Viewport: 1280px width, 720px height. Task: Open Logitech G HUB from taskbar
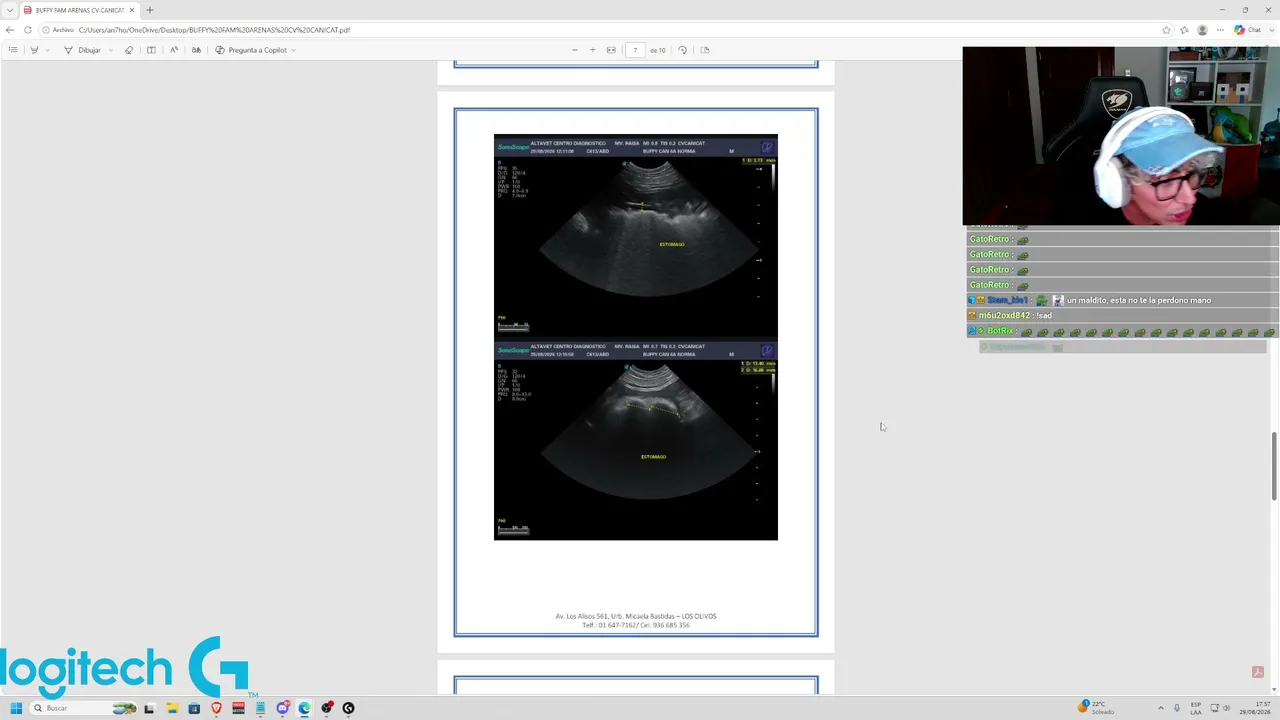(x=348, y=708)
